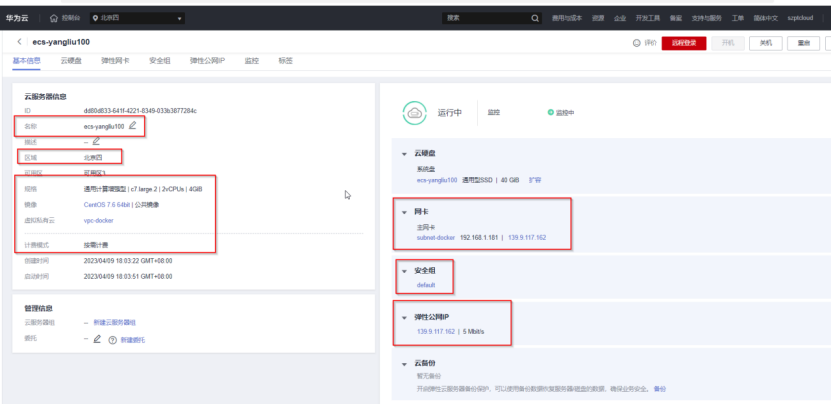Open the 139.9.117.162 link under 主网卡
Screen dimensions: 831x405
point(527,237)
